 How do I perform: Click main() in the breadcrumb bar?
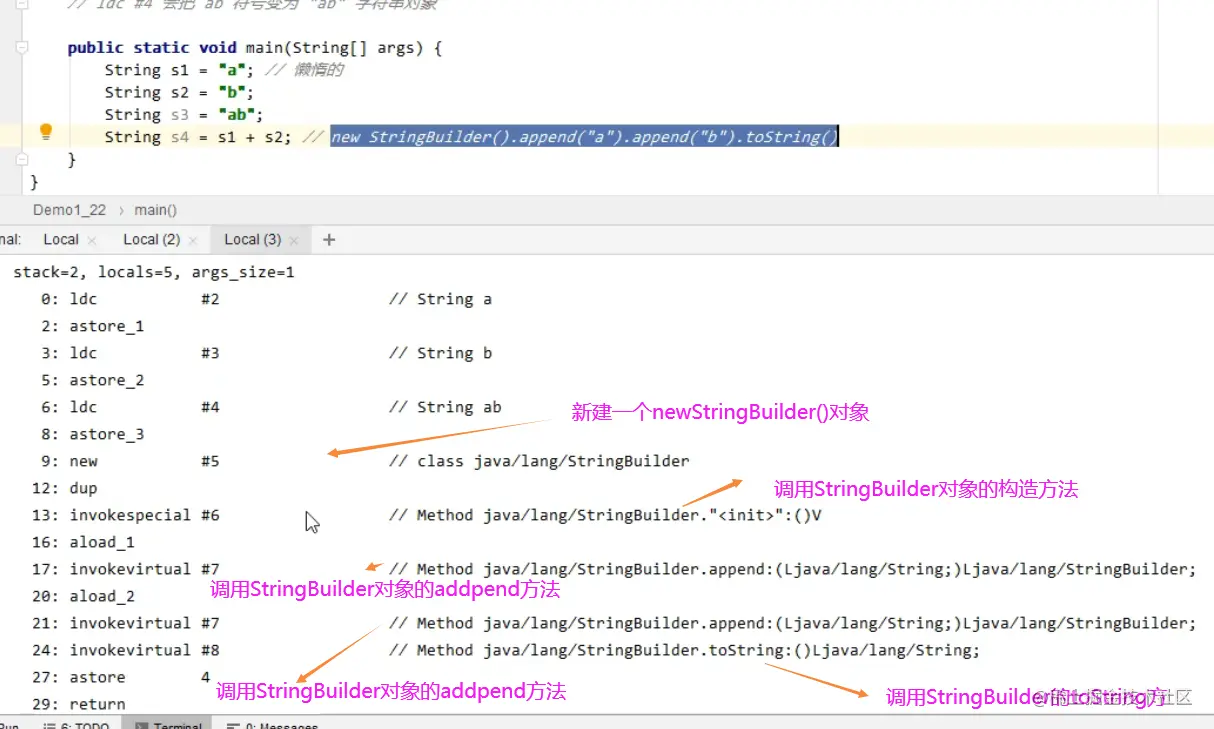[x=155, y=210]
